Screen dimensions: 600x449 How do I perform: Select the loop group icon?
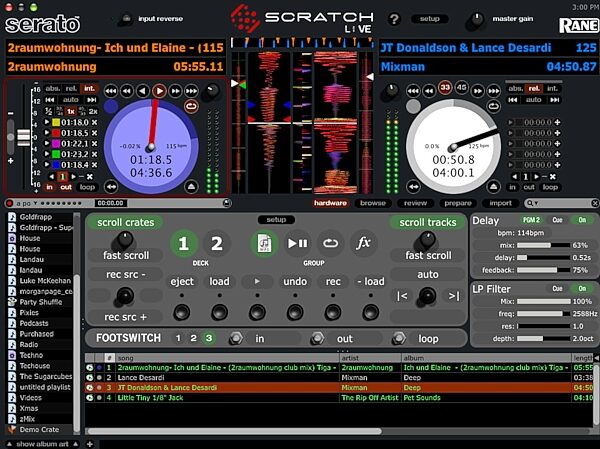pyautogui.click(x=330, y=243)
